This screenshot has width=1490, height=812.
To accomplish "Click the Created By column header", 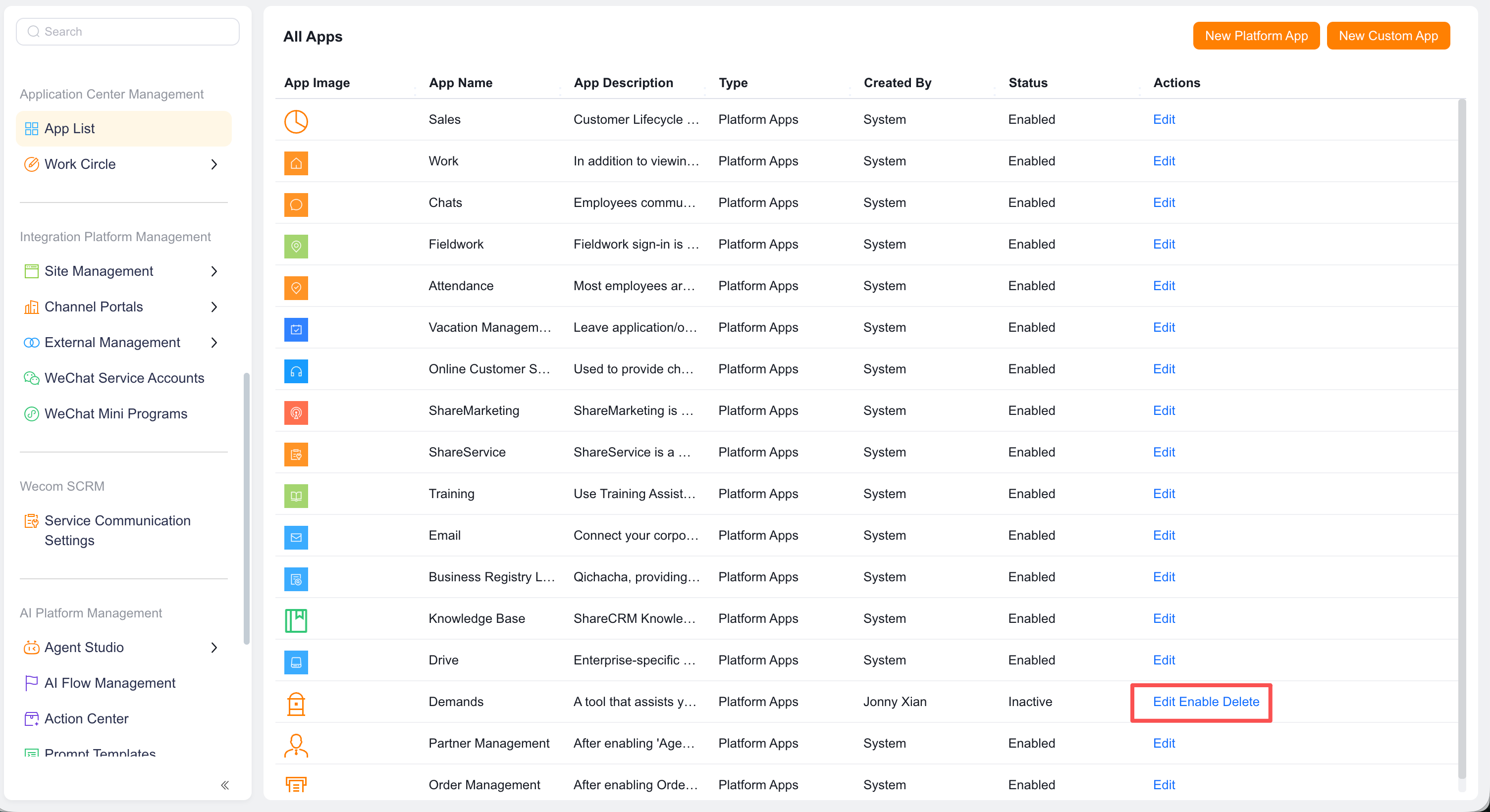I will [897, 83].
